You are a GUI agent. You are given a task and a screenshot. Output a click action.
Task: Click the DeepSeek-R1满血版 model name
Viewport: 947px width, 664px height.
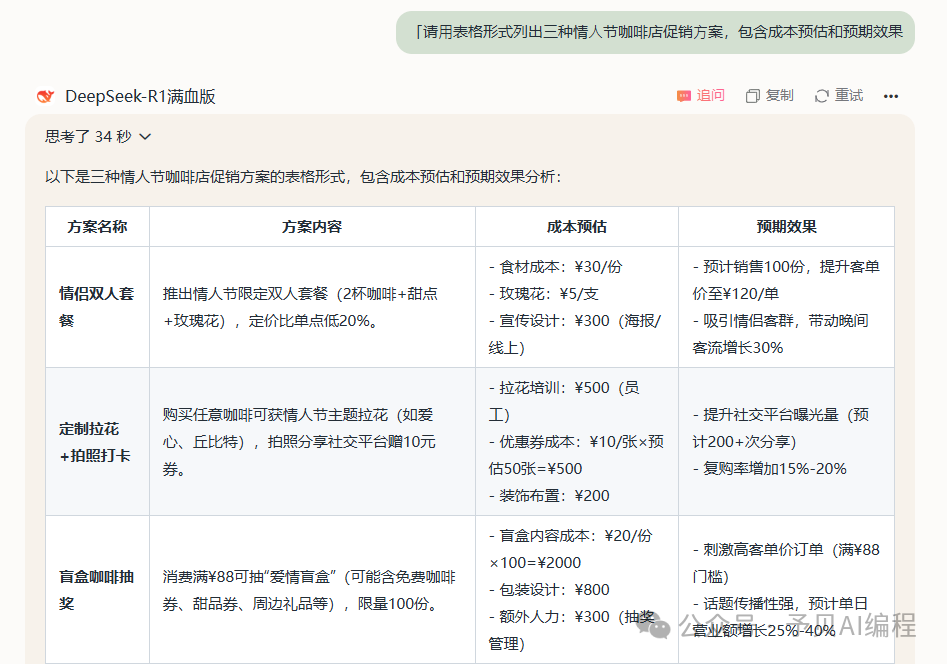pyautogui.click(x=140, y=96)
